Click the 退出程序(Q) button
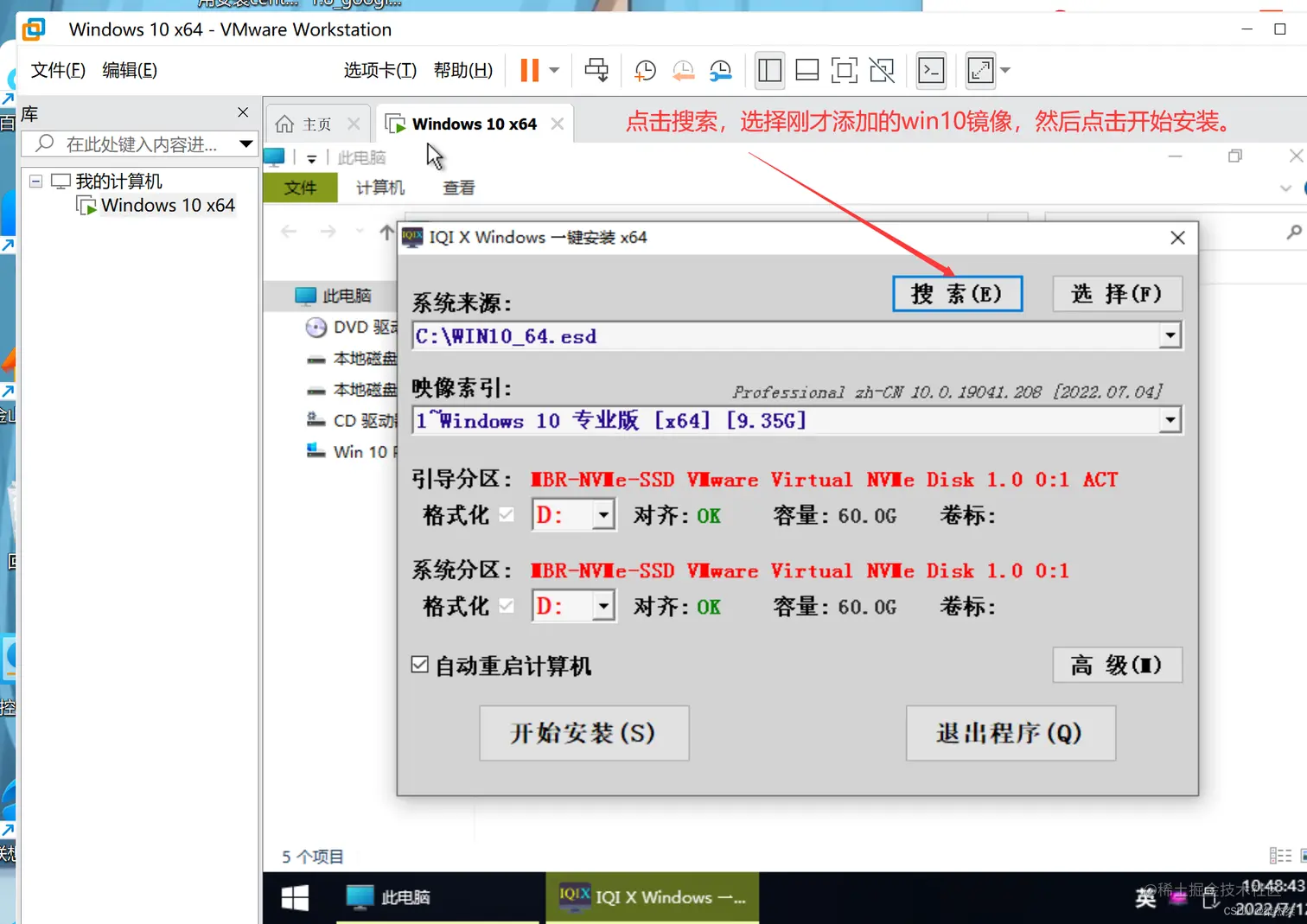The height and width of the screenshot is (924, 1307). pyautogui.click(x=1011, y=733)
